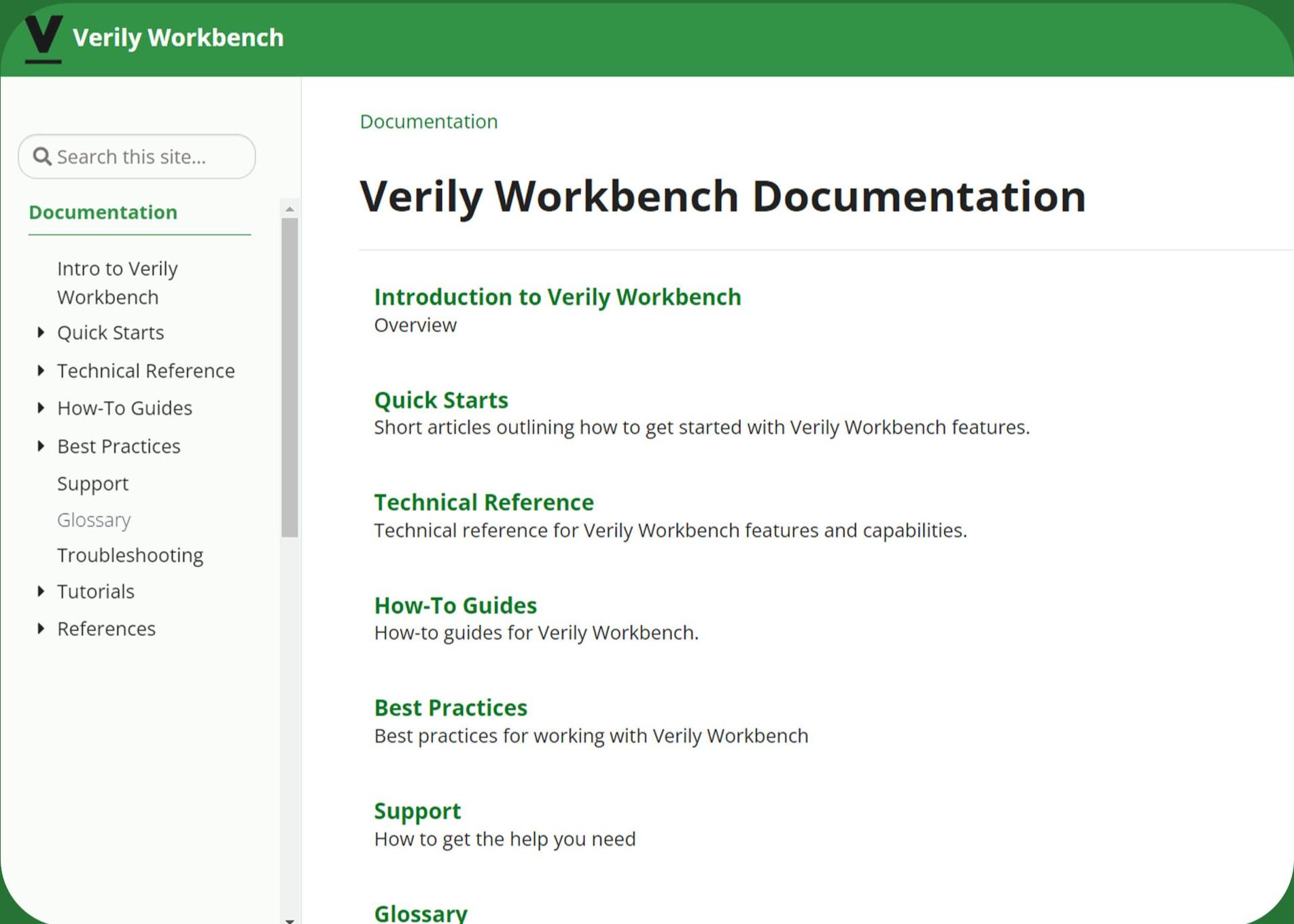
Task: Click 'Best practices for working with Verily Workbench' text
Action: click(x=591, y=736)
